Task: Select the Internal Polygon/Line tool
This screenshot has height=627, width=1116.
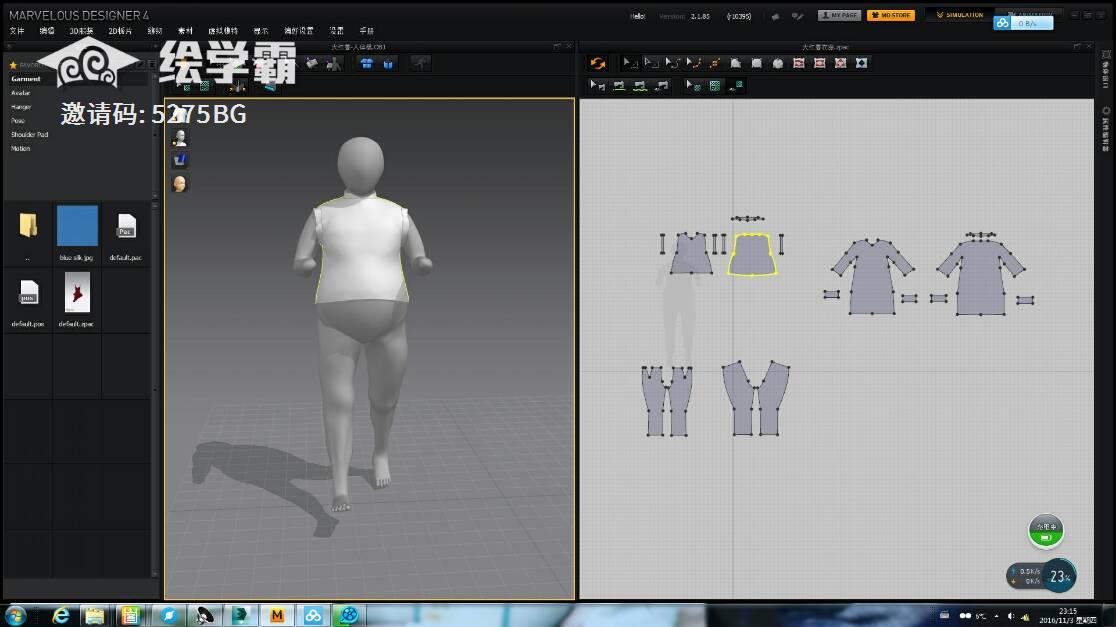Action: point(799,63)
